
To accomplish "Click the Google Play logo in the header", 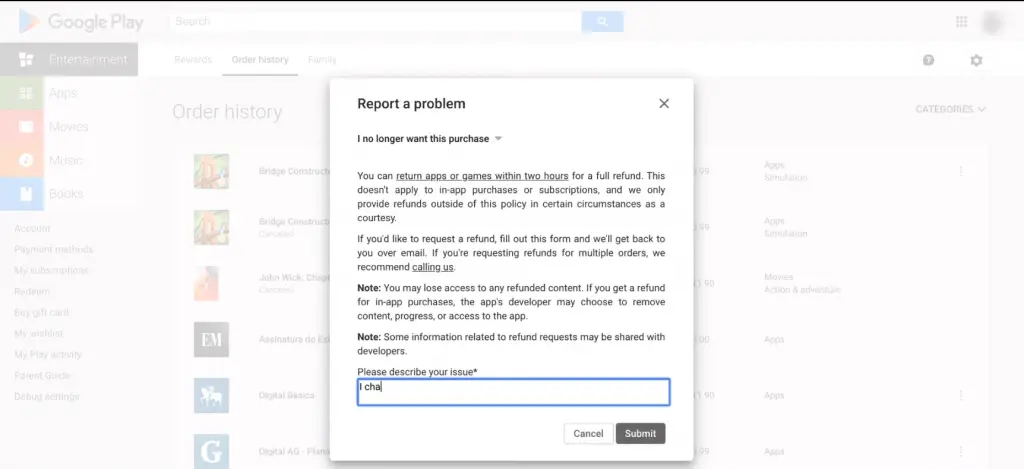I will pos(81,22).
